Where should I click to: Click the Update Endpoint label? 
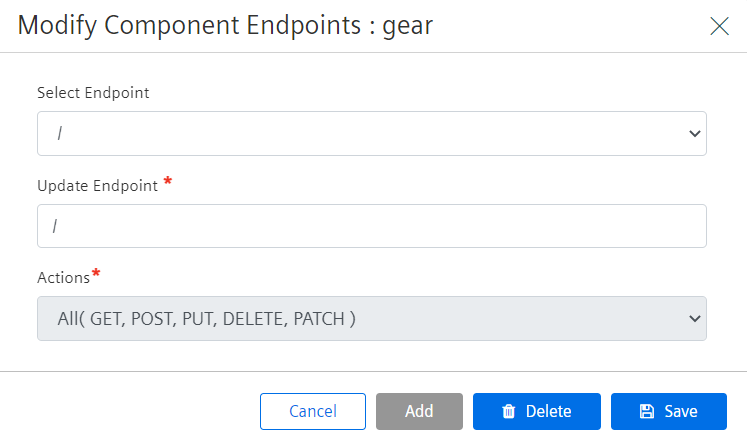tap(98, 185)
